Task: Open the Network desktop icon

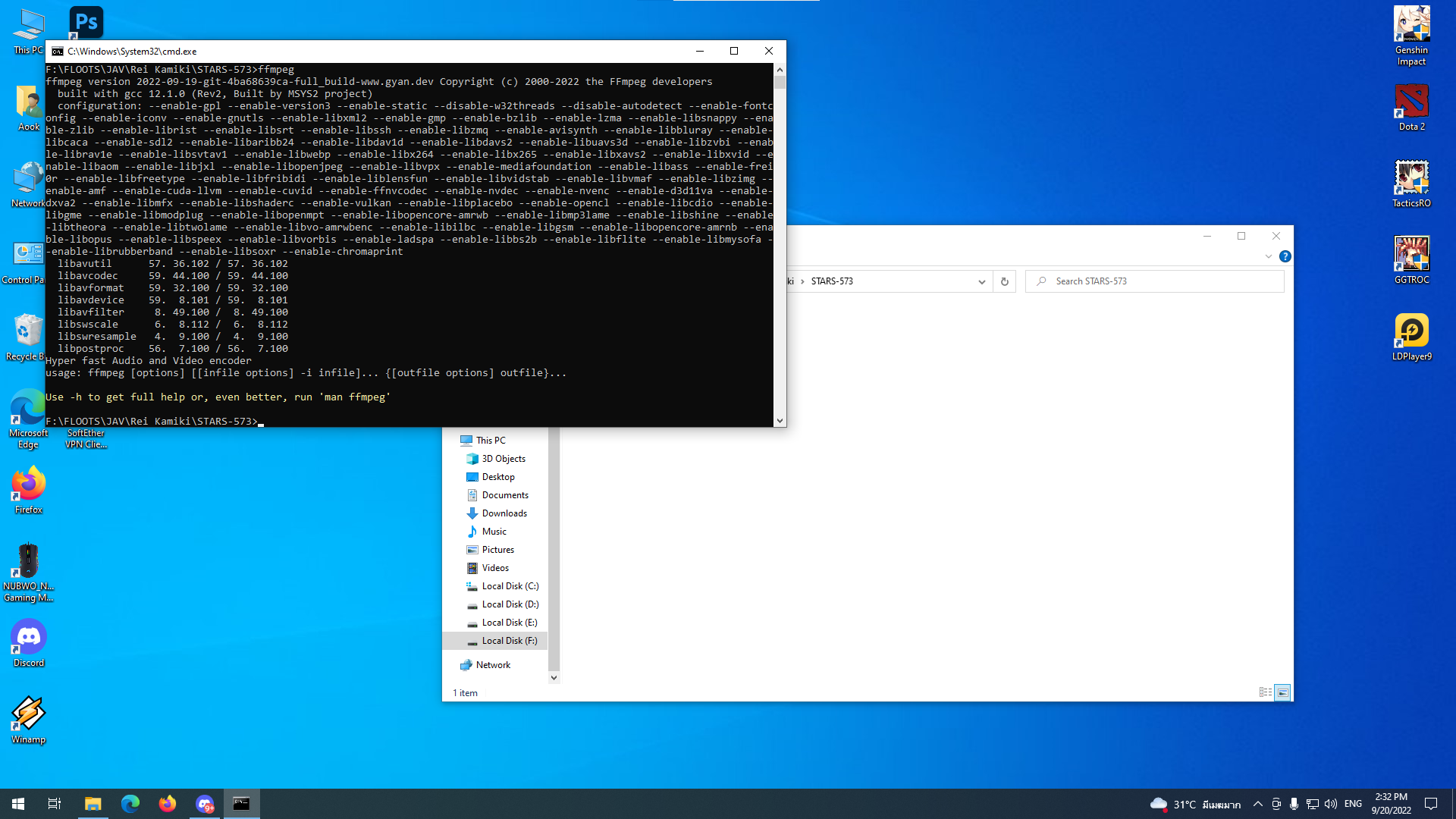Action: coord(28,185)
